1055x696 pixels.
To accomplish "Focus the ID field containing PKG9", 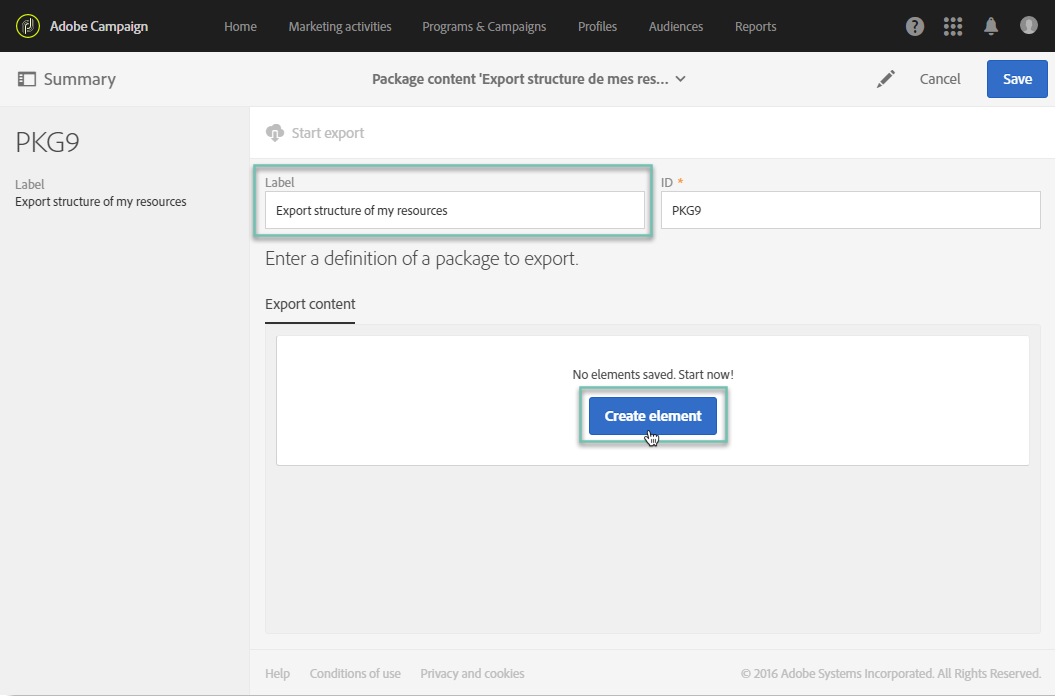I will (x=851, y=210).
